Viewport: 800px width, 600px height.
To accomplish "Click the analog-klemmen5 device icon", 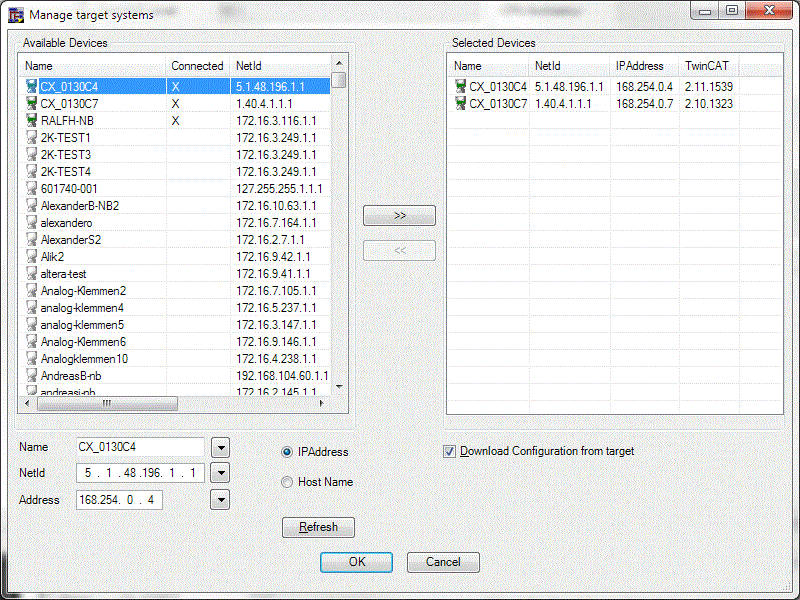I will [32, 324].
